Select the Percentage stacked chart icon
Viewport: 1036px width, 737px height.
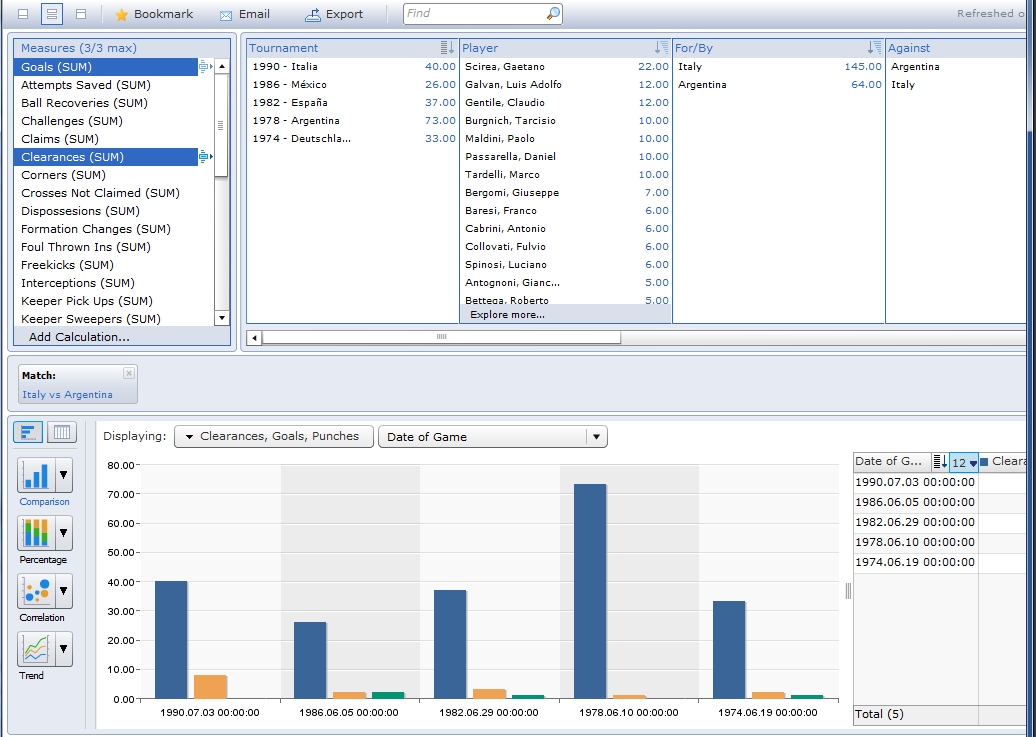coord(36,533)
